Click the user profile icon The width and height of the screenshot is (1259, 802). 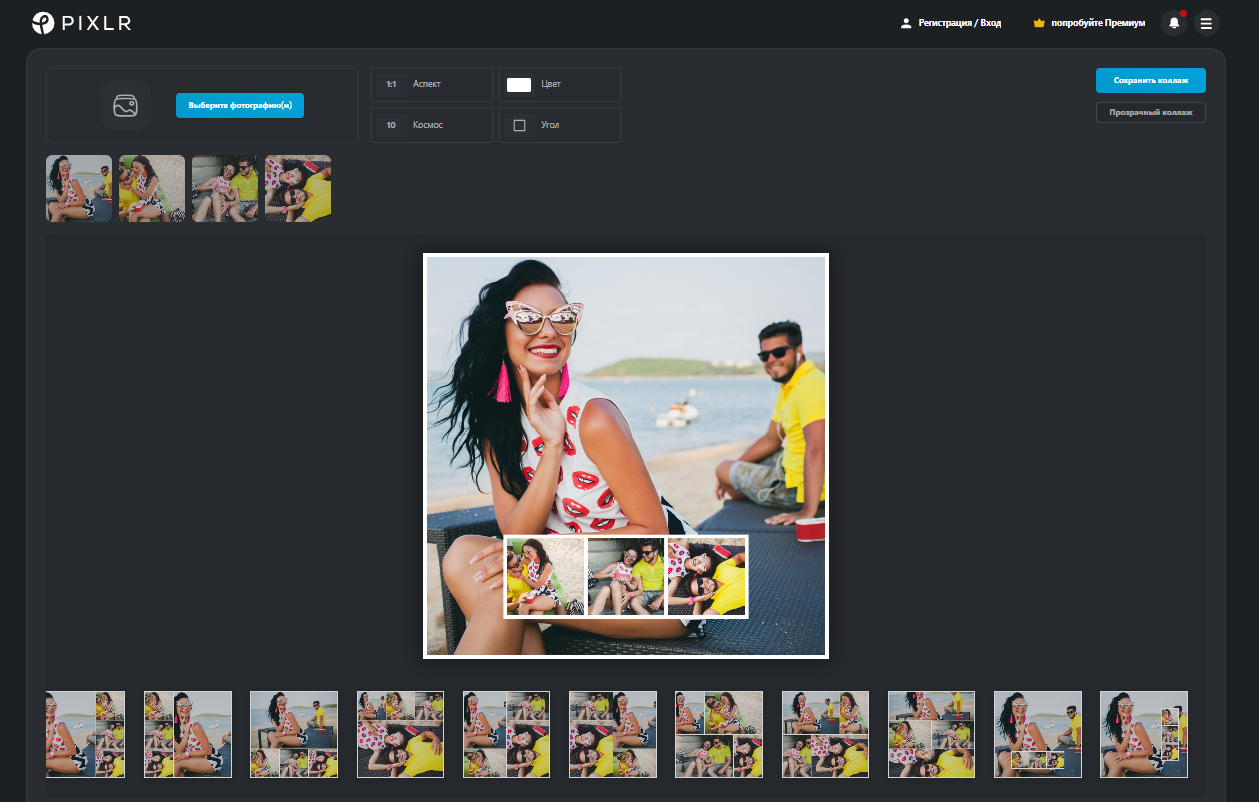[906, 23]
